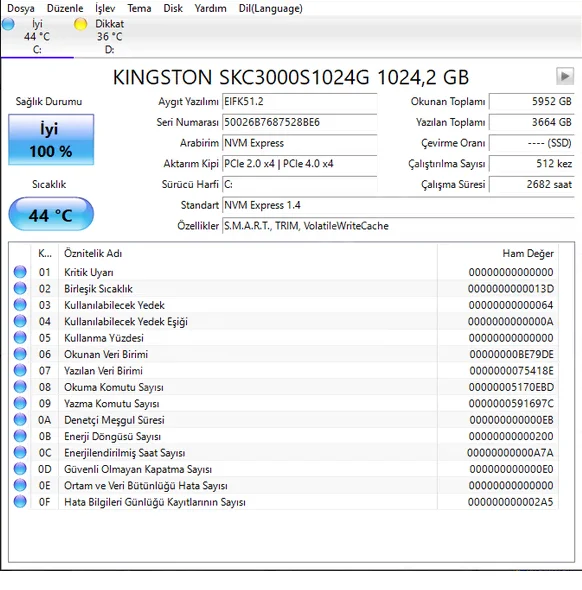Viewport: 582px width, 590px height.
Task: Click raw value 0000000BE79DE
Action: click(512, 354)
